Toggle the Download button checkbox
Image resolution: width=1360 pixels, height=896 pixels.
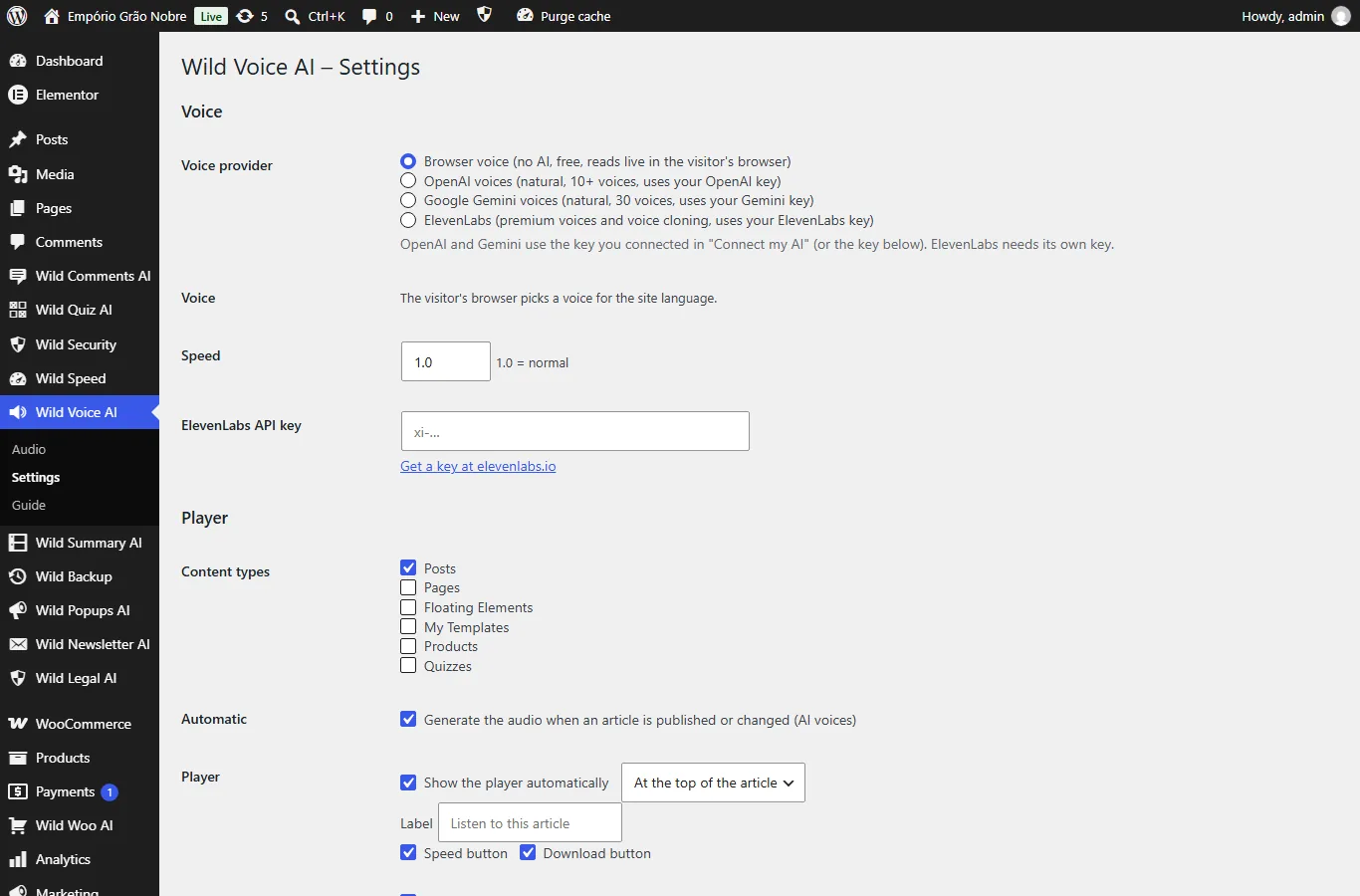(528, 852)
